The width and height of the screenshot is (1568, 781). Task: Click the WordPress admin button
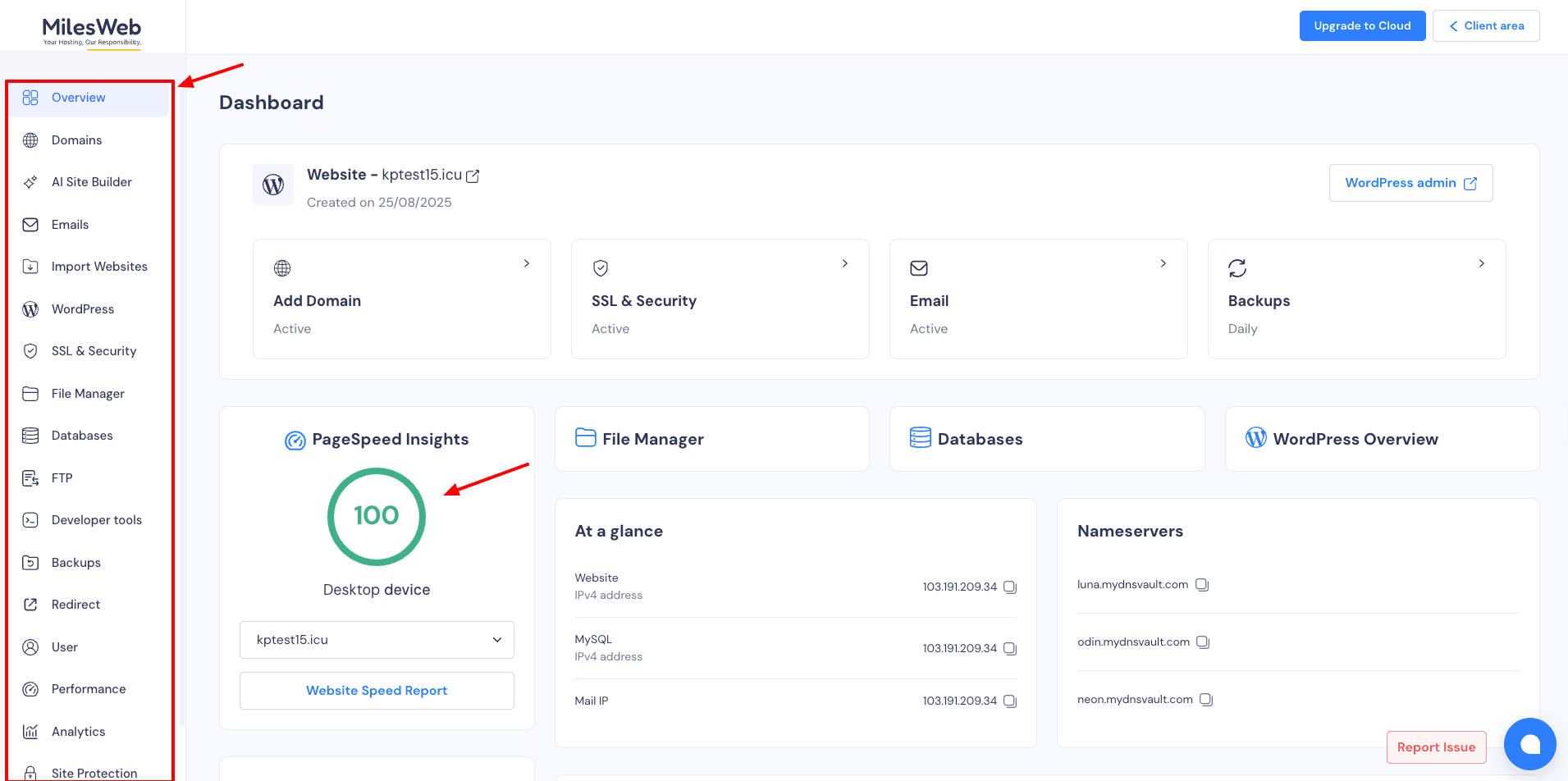pos(1410,183)
